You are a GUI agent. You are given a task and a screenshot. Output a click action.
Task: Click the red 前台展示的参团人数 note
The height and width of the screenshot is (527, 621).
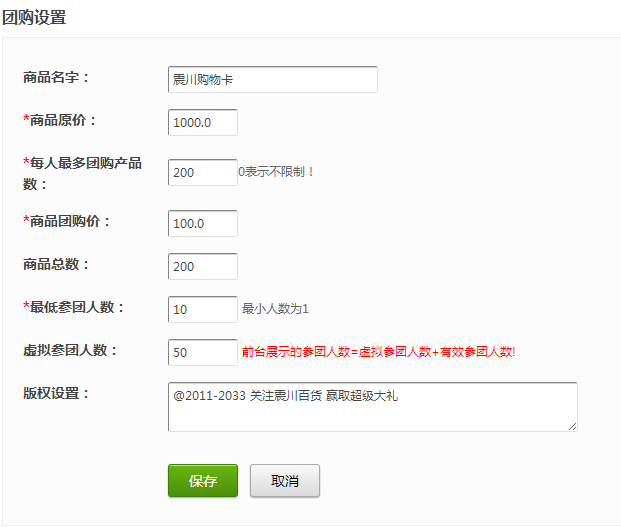point(378,352)
